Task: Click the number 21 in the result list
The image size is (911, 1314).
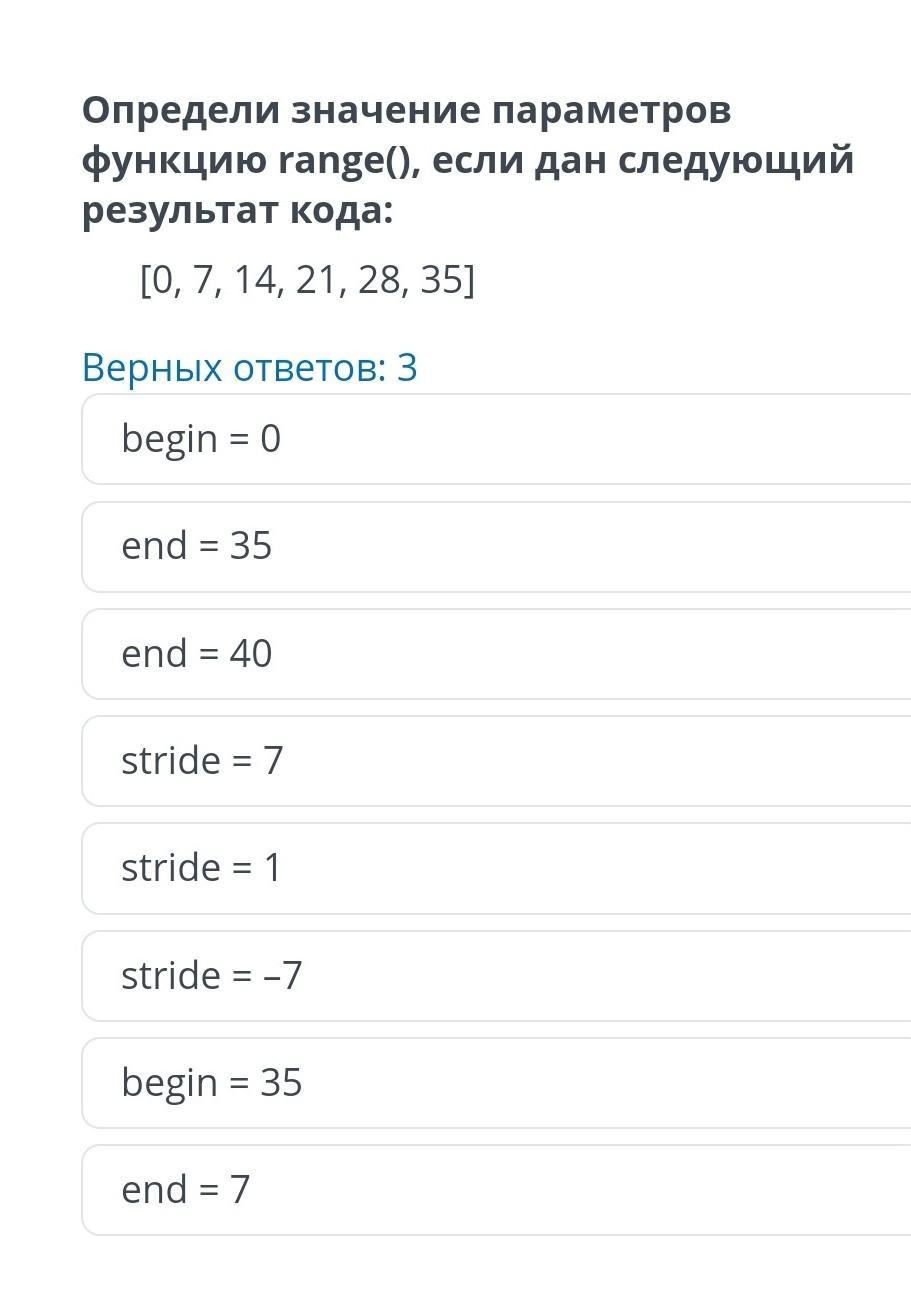Action: [x=316, y=281]
